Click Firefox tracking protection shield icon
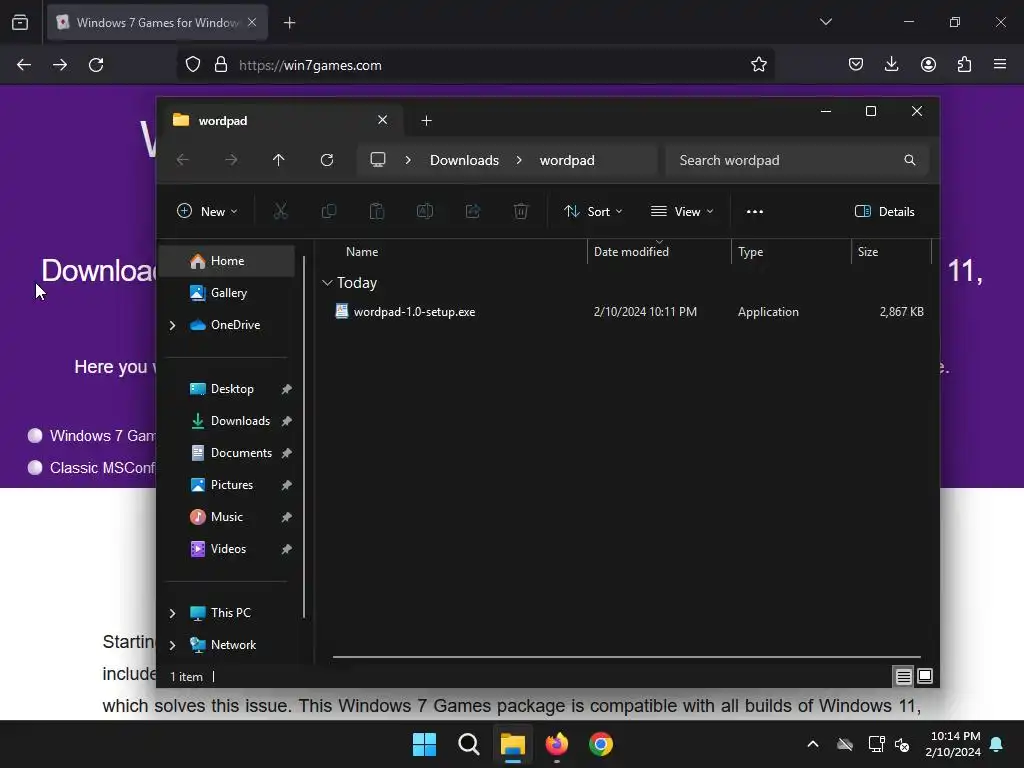 pyautogui.click(x=193, y=65)
